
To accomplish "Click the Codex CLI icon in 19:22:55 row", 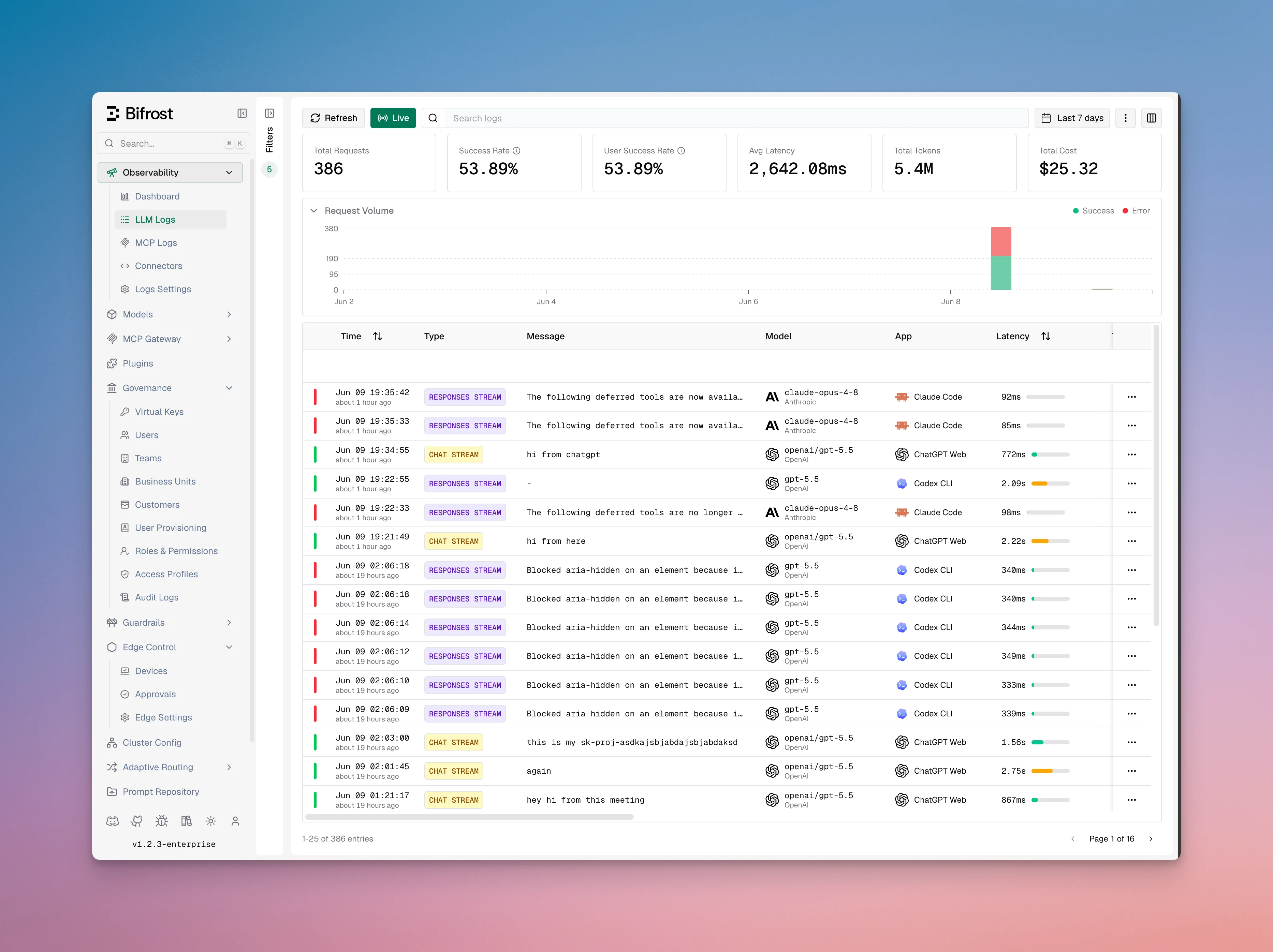I will tap(902, 483).
